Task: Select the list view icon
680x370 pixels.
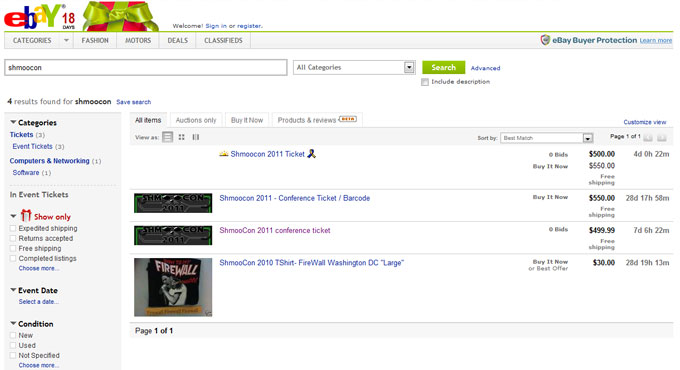Action: [x=167, y=137]
